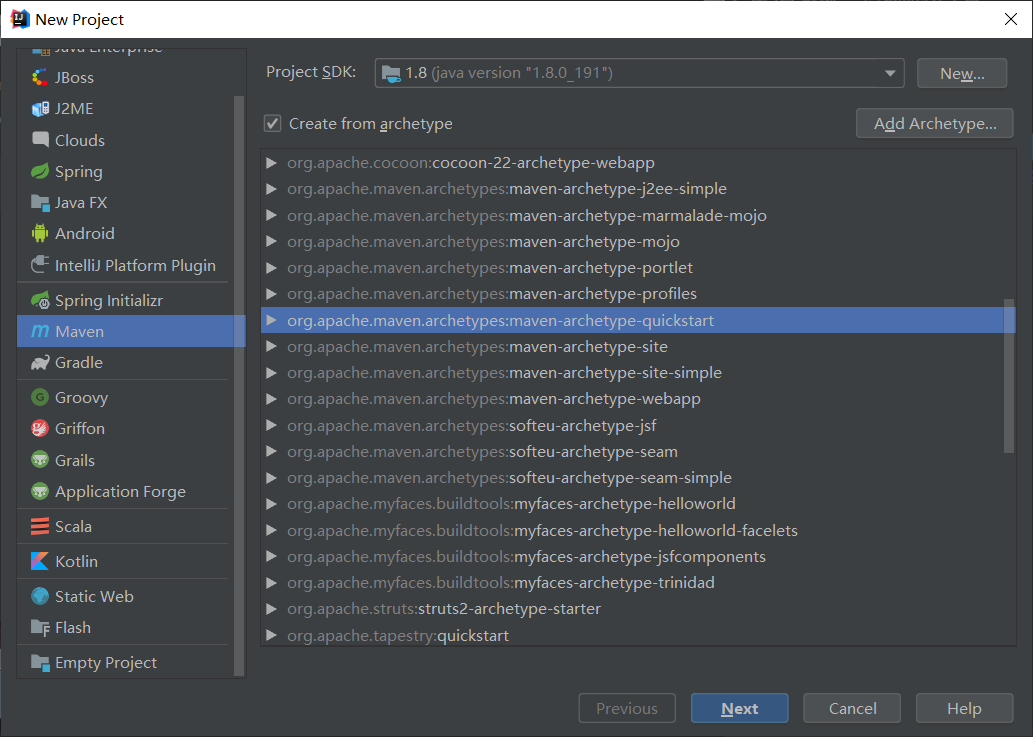Click the JBoss icon in the project type list

tap(40, 78)
